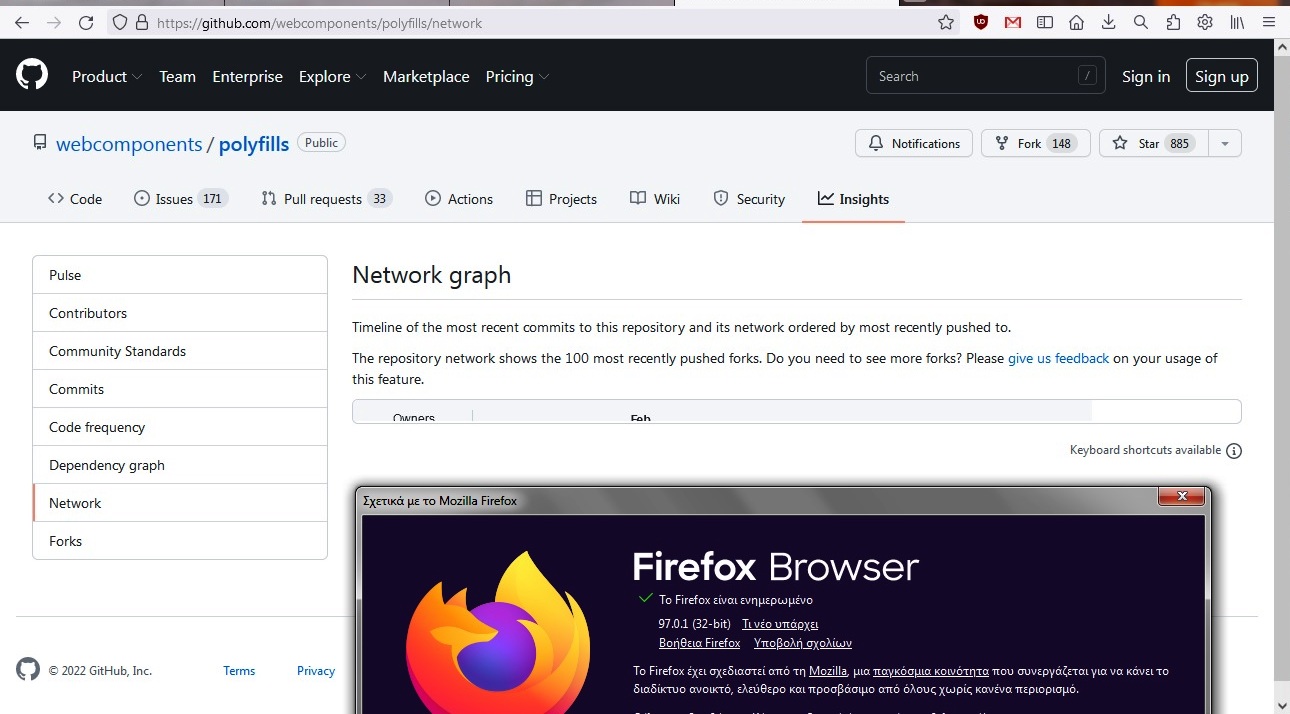Click the slash shortcut key in search
The image size is (1290, 714).
[1087, 76]
